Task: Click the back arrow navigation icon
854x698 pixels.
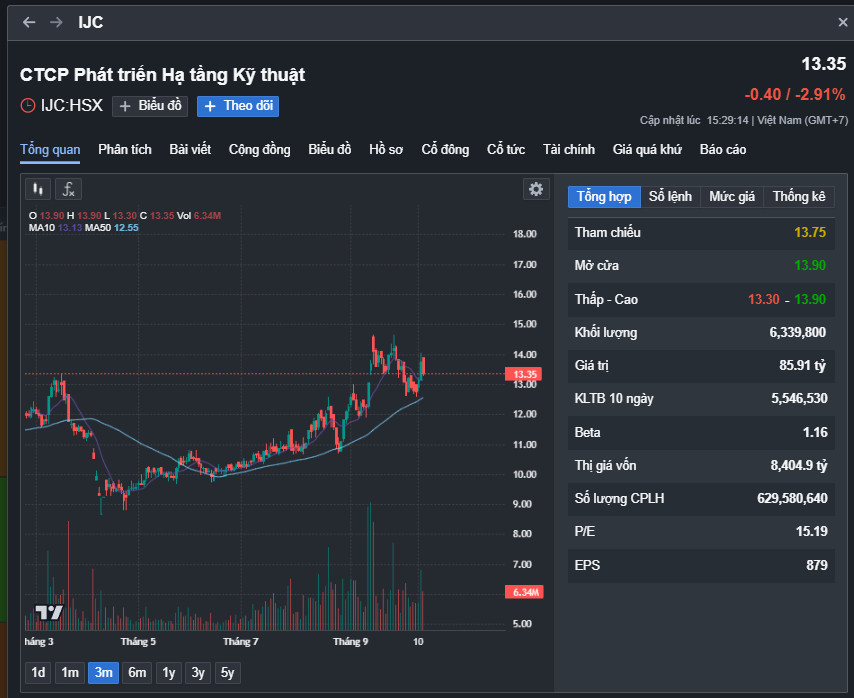Action: coord(29,22)
